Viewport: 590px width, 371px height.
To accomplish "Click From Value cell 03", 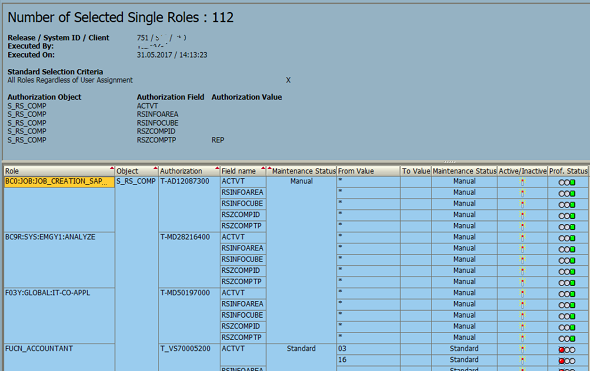I will pyautogui.click(x=368, y=348).
